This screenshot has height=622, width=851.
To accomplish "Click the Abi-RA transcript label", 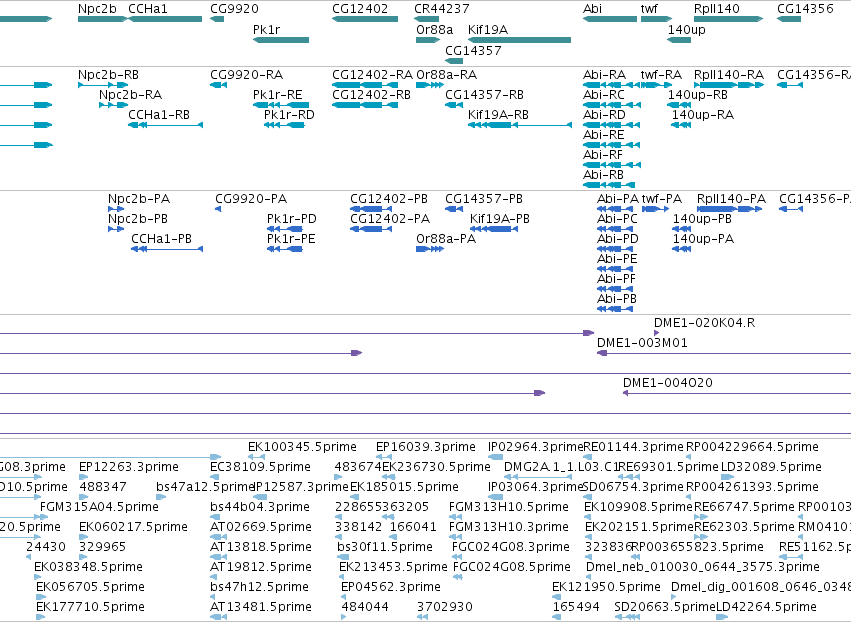I will [x=604, y=74].
